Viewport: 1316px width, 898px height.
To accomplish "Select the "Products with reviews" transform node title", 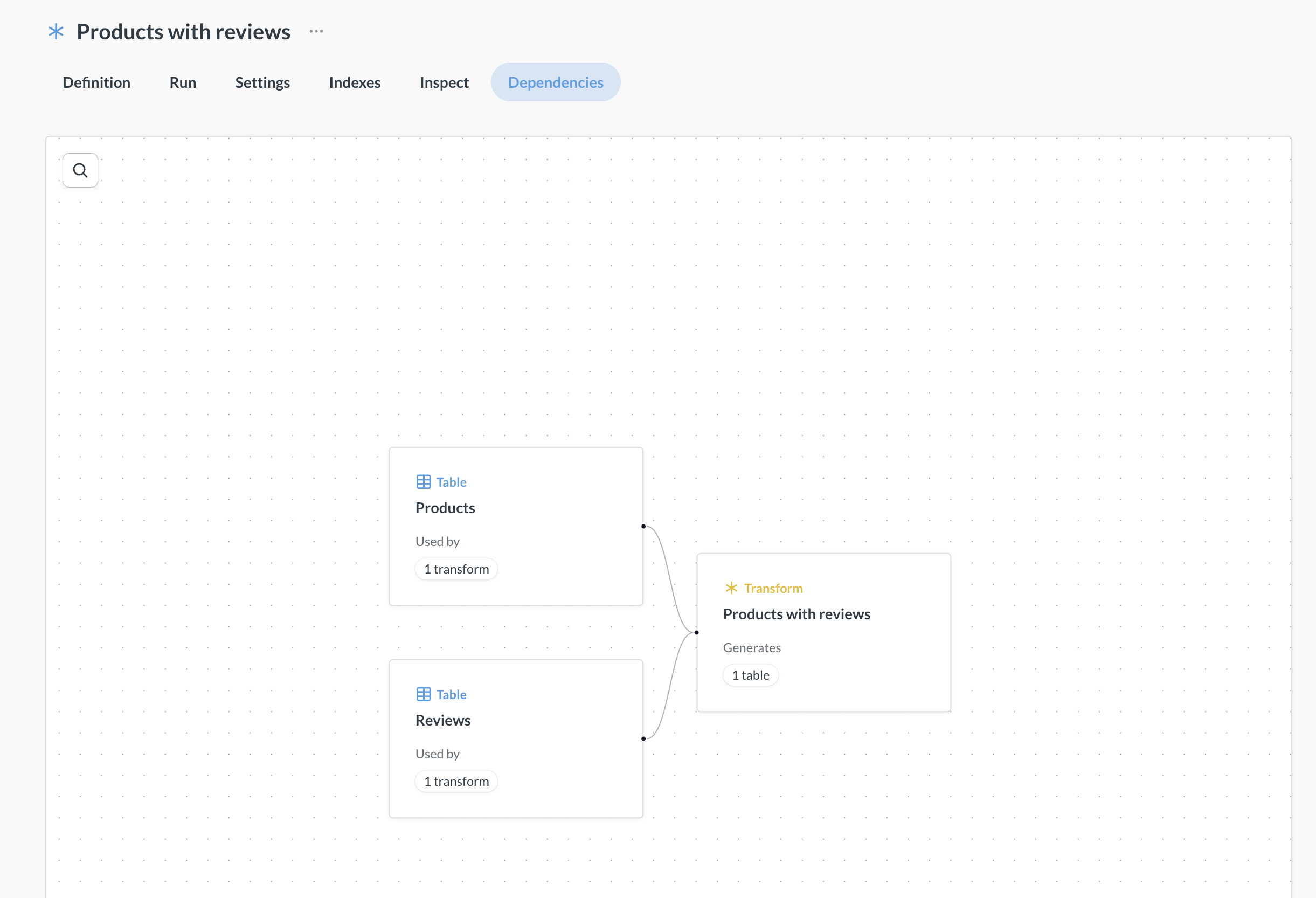I will pyautogui.click(x=796, y=614).
